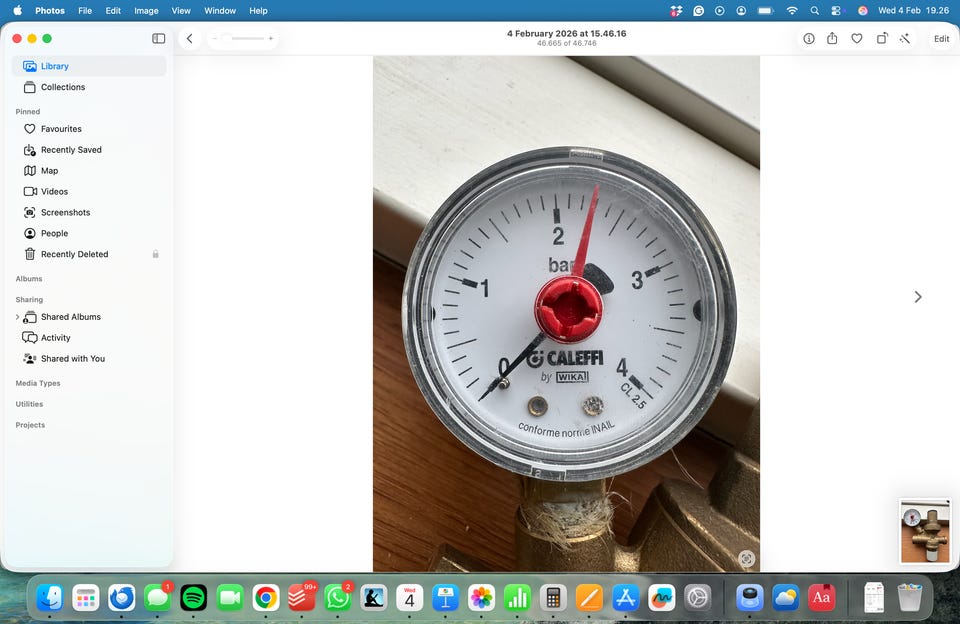Activate Live Text icon on the photo
This screenshot has height=624, width=960.
pyautogui.click(x=746, y=558)
